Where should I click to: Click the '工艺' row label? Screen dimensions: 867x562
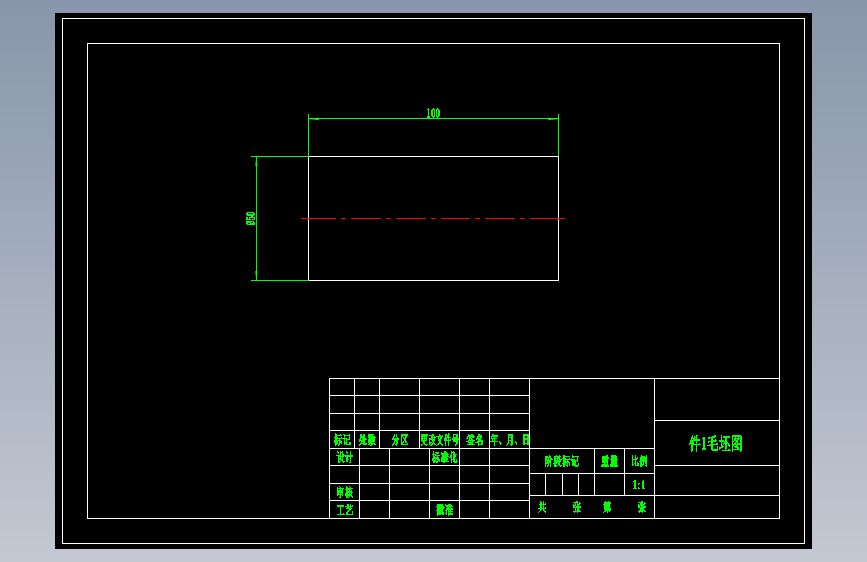pyautogui.click(x=344, y=509)
